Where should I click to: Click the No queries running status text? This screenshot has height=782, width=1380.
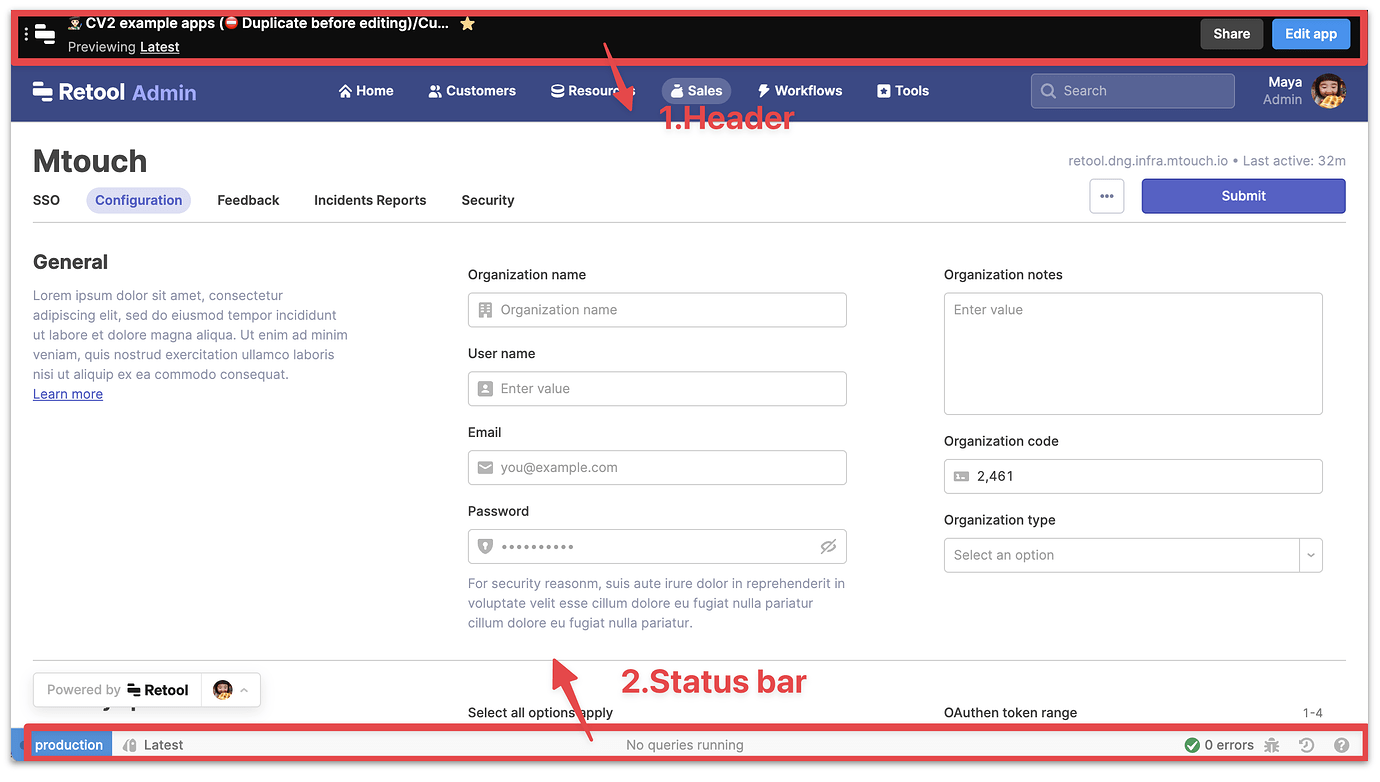pos(685,745)
